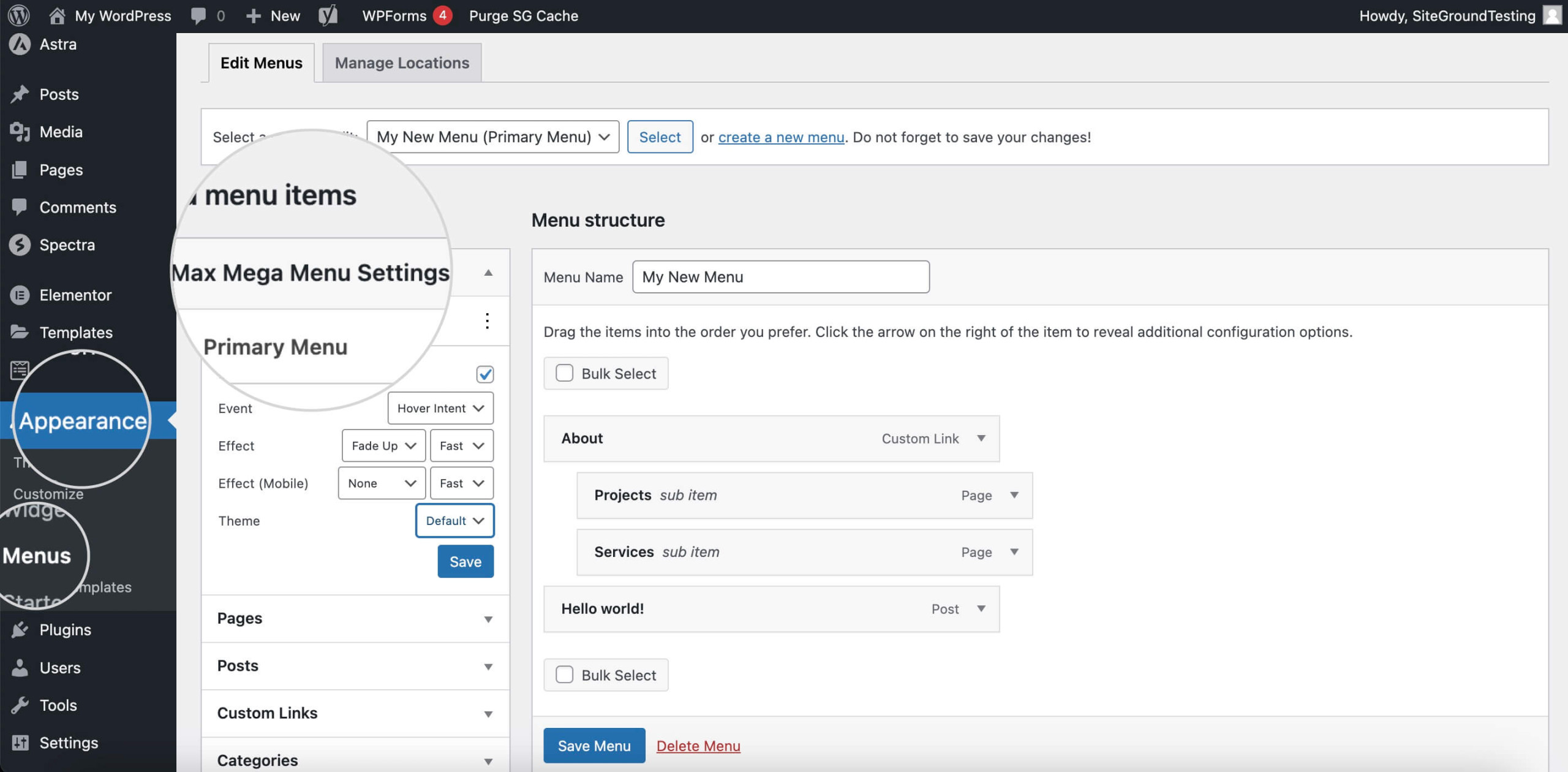The width and height of the screenshot is (1568, 772).
Task: Switch to the Manage Locations tab
Action: click(402, 62)
